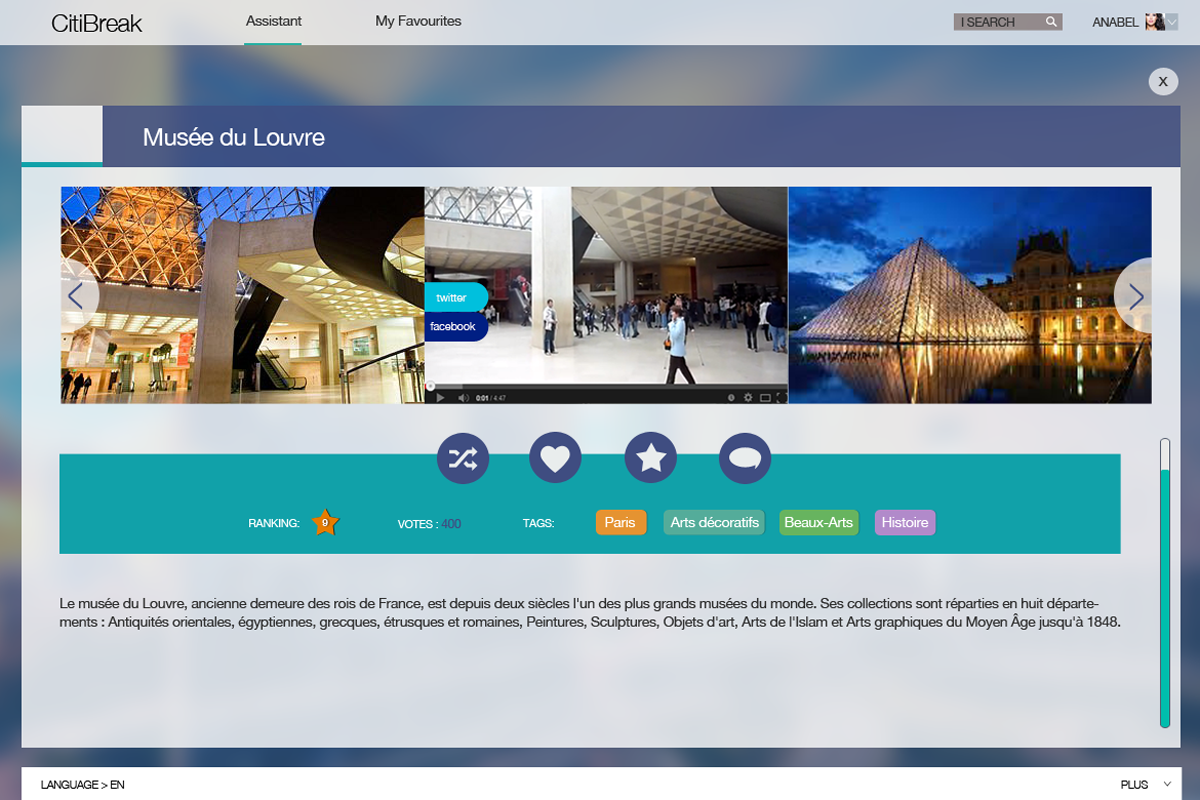Open the video settings gear
1200x800 pixels.
tap(748, 398)
